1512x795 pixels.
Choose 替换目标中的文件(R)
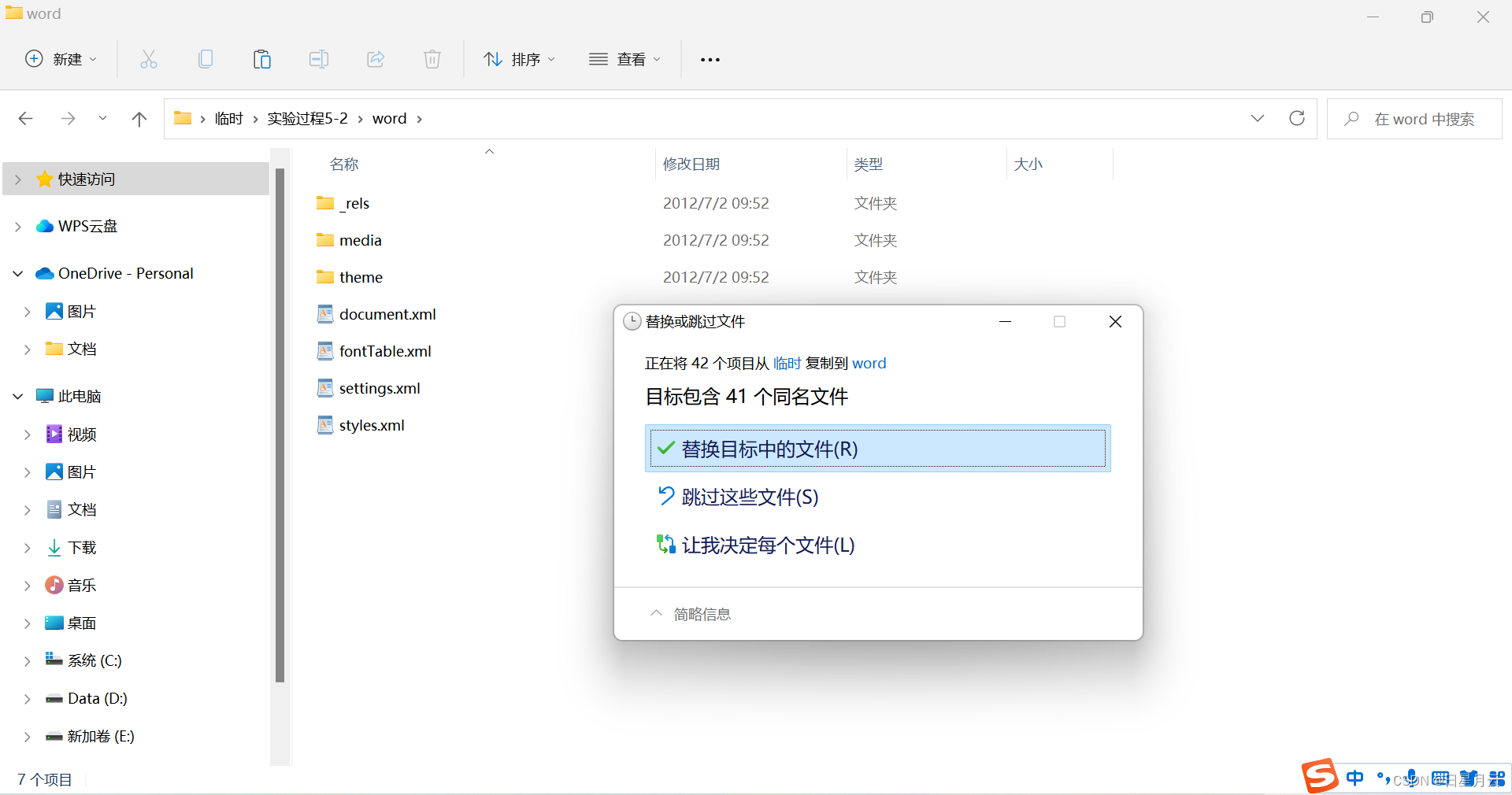tap(878, 449)
